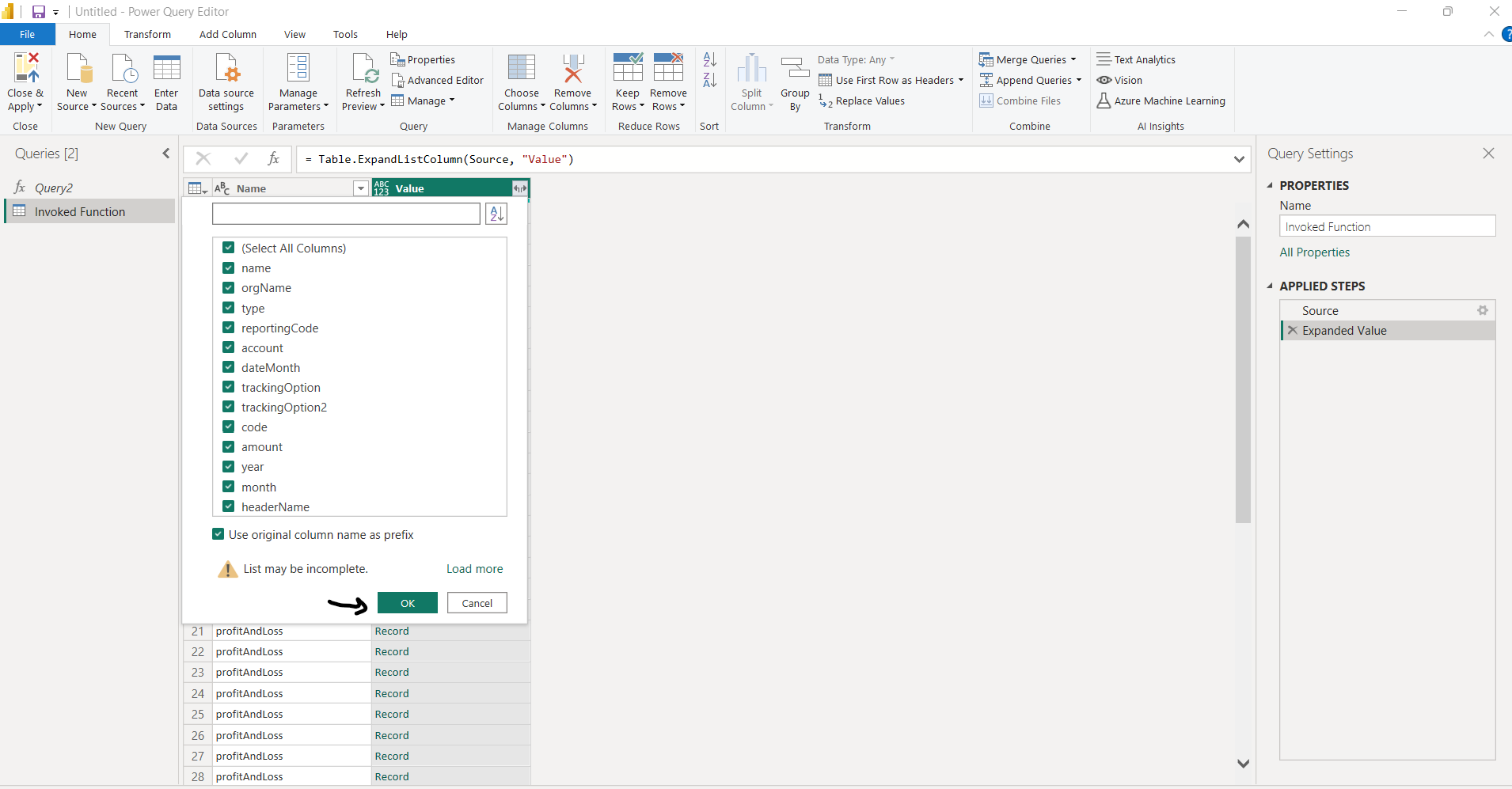
Task: Click the Refresh Preview icon
Action: 364,69
